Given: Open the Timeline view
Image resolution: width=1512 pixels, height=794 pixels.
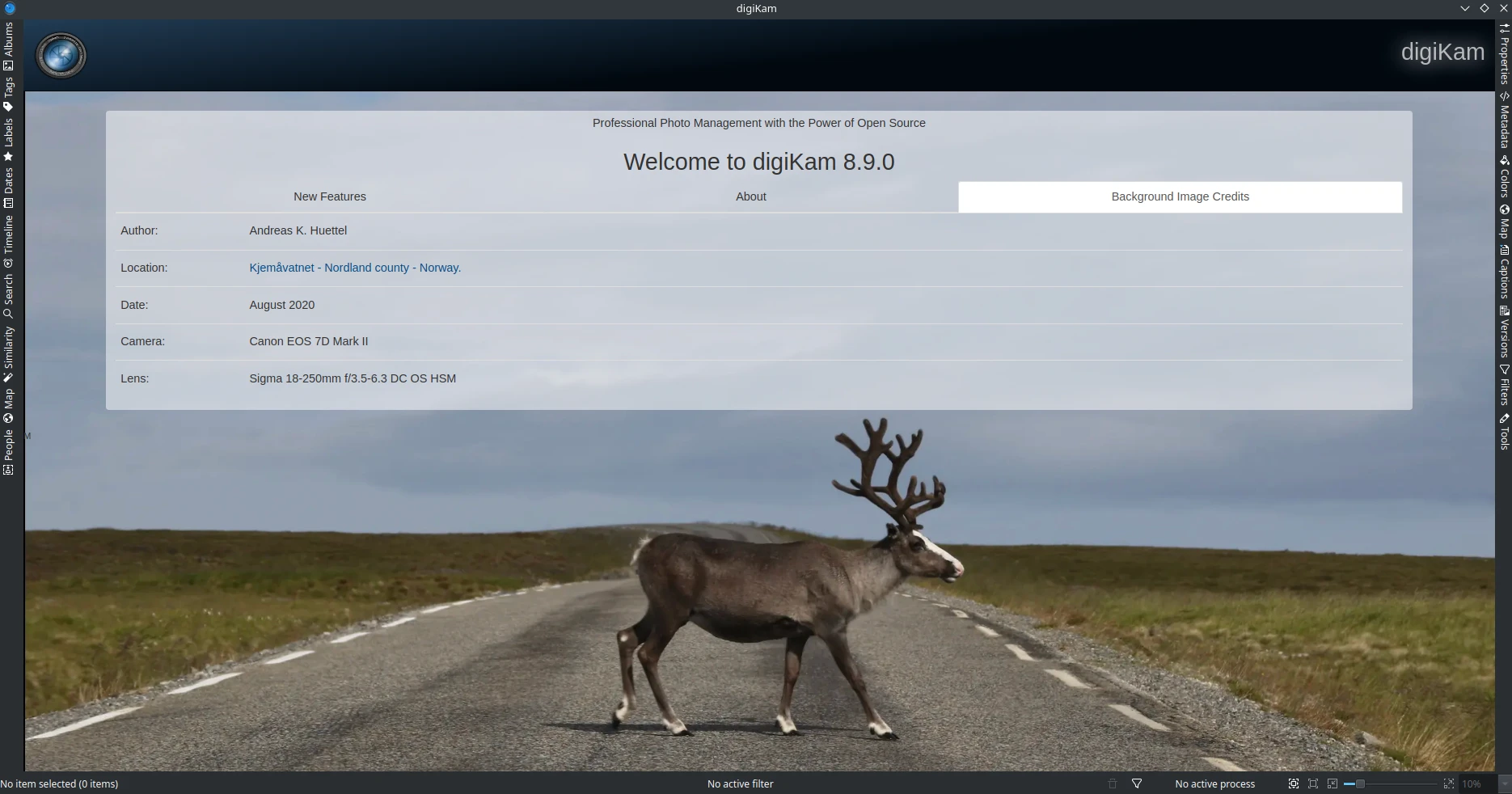Looking at the screenshot, I should click(8, 234).
